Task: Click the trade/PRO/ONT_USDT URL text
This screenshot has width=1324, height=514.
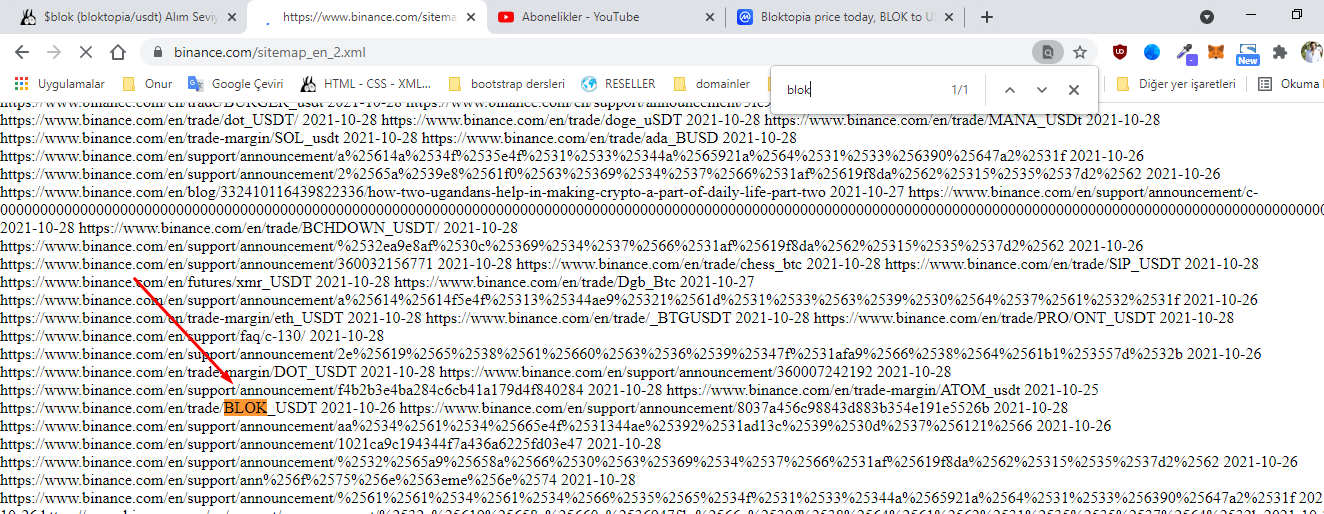Action: click(985, 318)
